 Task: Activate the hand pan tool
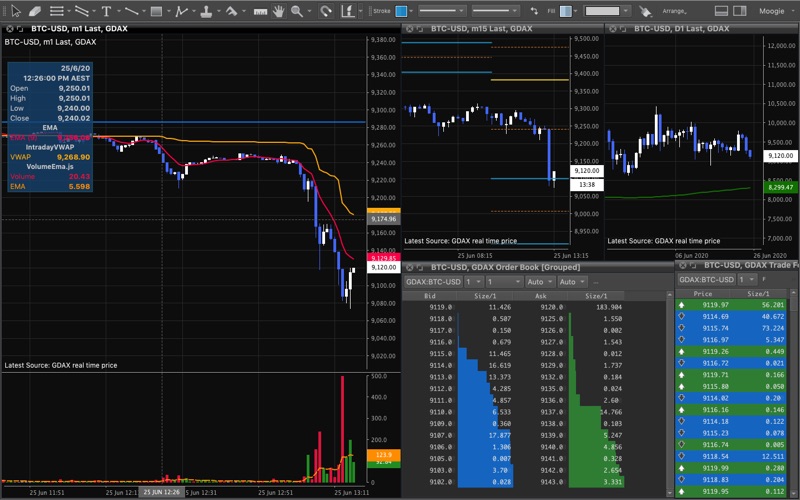point(278,11)
